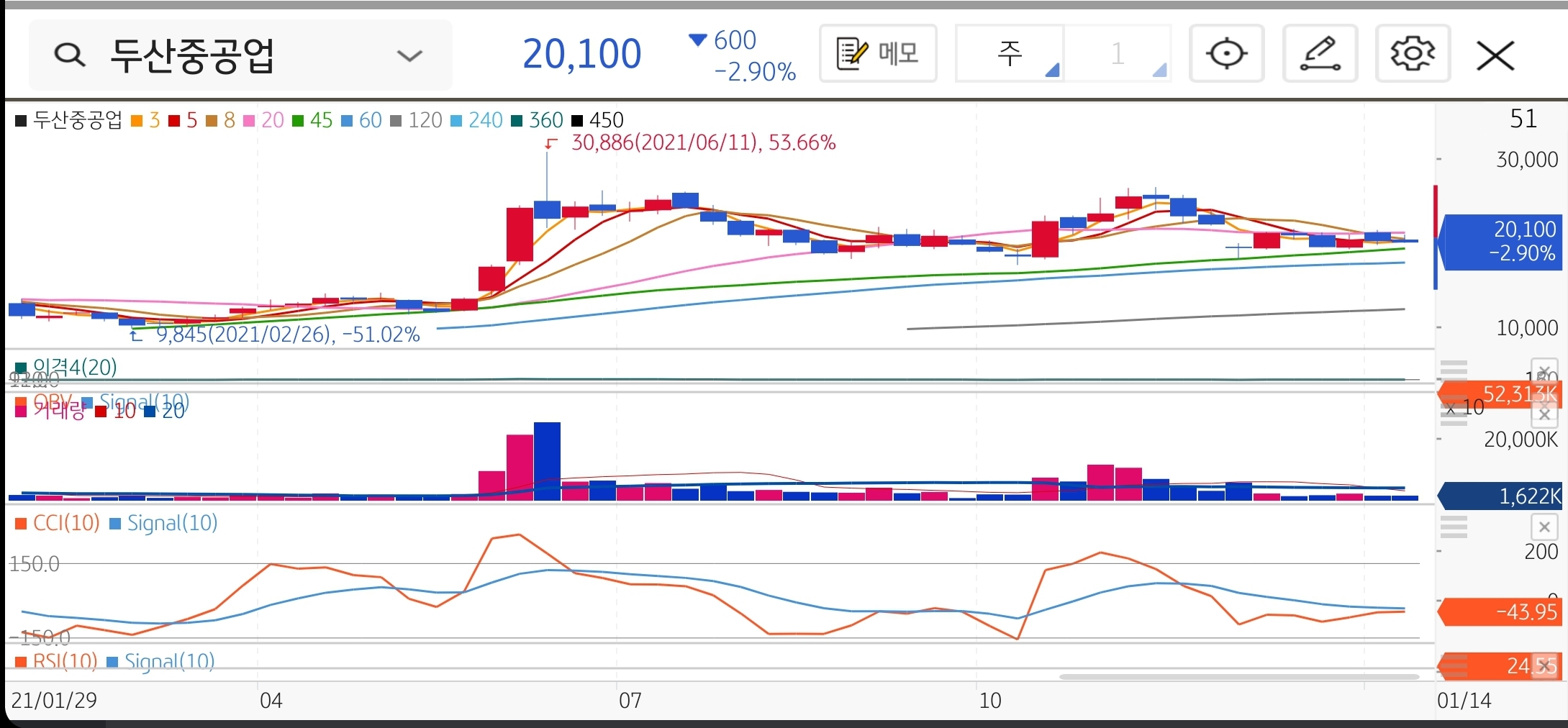This screenshot has height=728, width=1568.
Task: Select the 3-period moving average swatch
Action: (137, 121)
